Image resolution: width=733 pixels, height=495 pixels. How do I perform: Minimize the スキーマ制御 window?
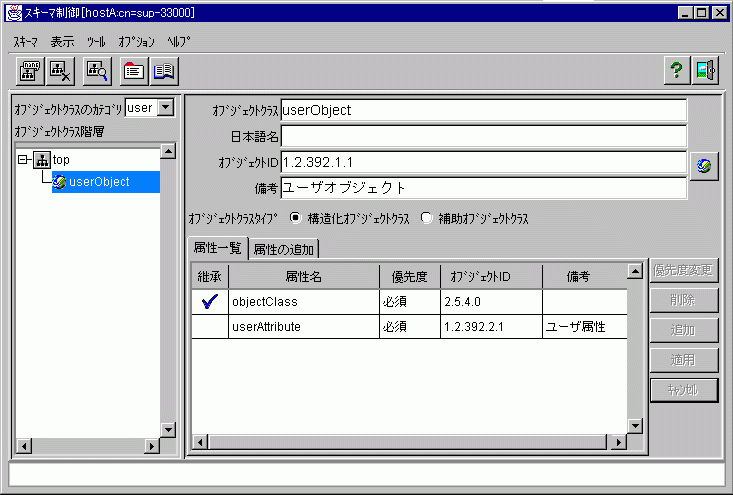tap(685, 13)
